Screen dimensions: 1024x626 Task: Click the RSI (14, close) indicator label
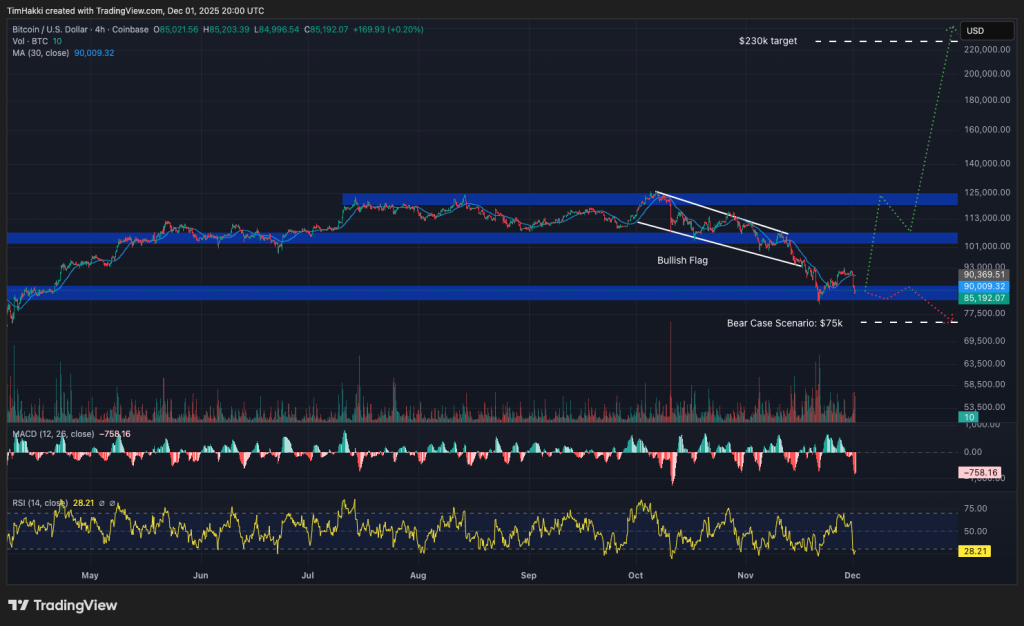click(x=40, y=503)
